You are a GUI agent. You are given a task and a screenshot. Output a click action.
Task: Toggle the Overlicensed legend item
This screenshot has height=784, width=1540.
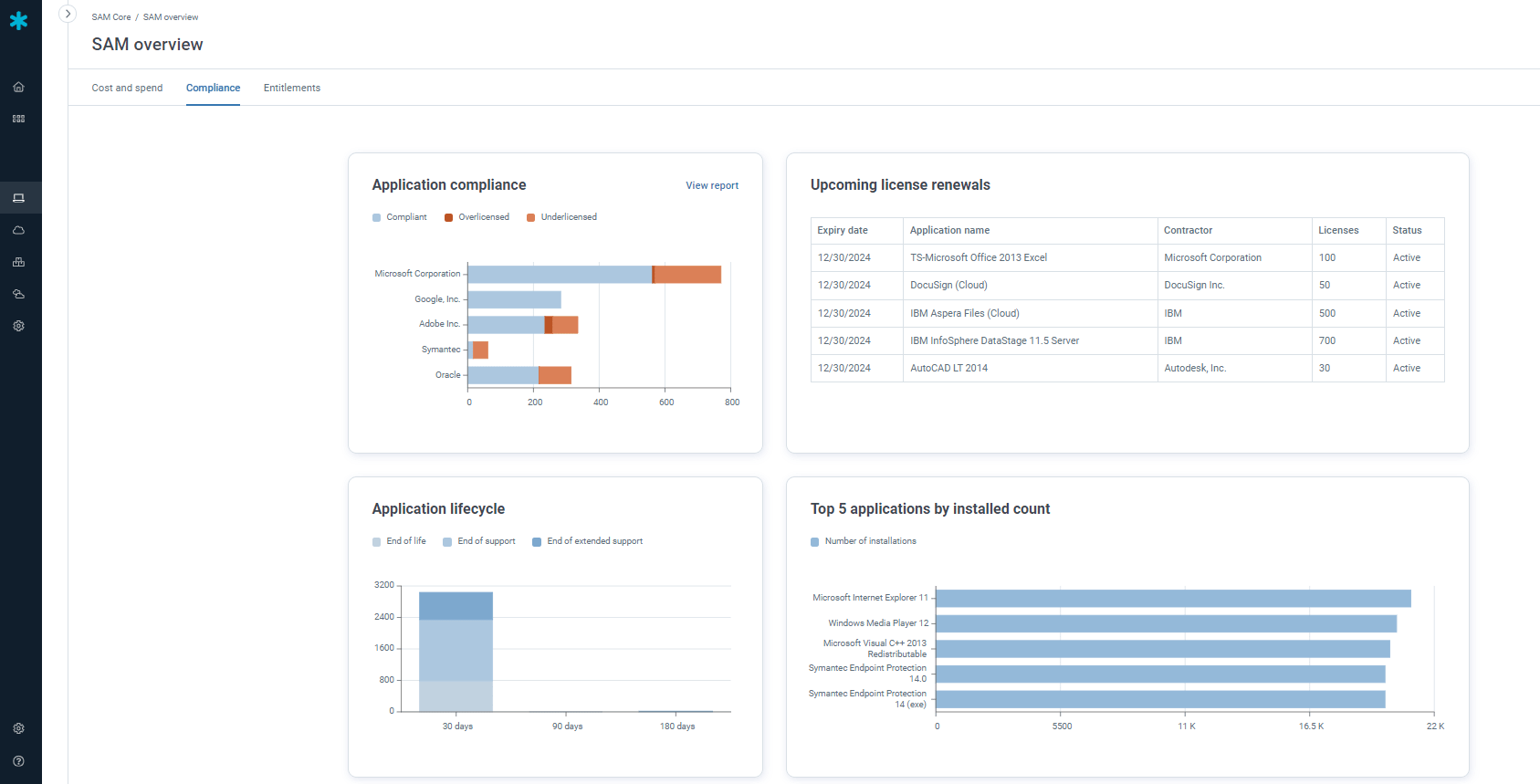coord(477,217)
